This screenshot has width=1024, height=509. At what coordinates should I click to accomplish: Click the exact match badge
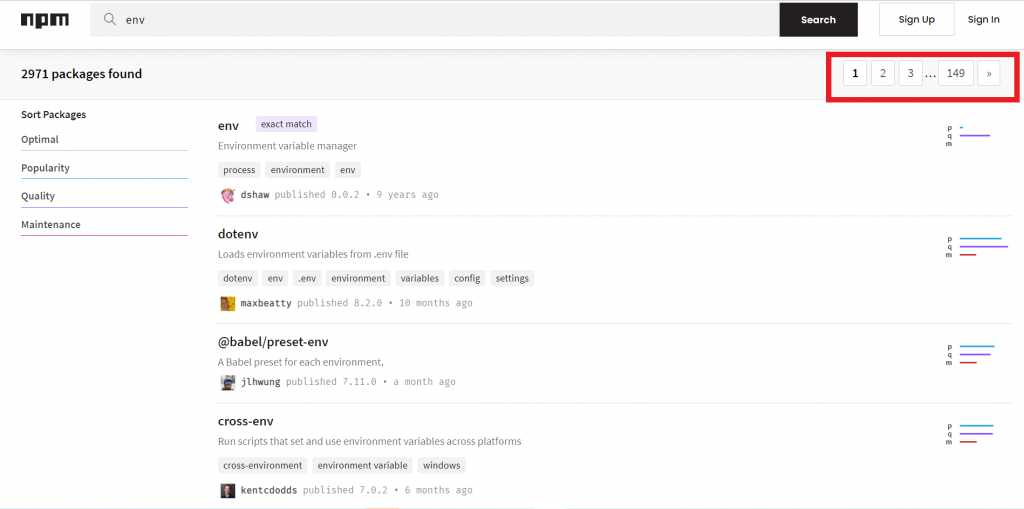pos(287,124)
